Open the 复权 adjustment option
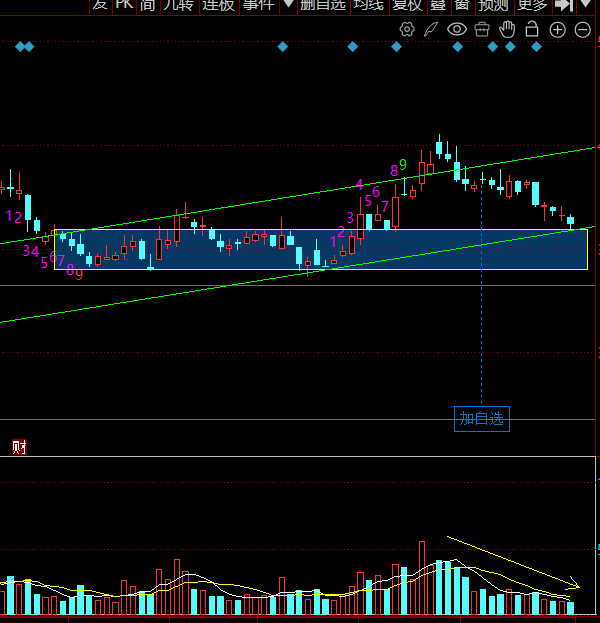The image size is (600, 623). coord(408,6)
